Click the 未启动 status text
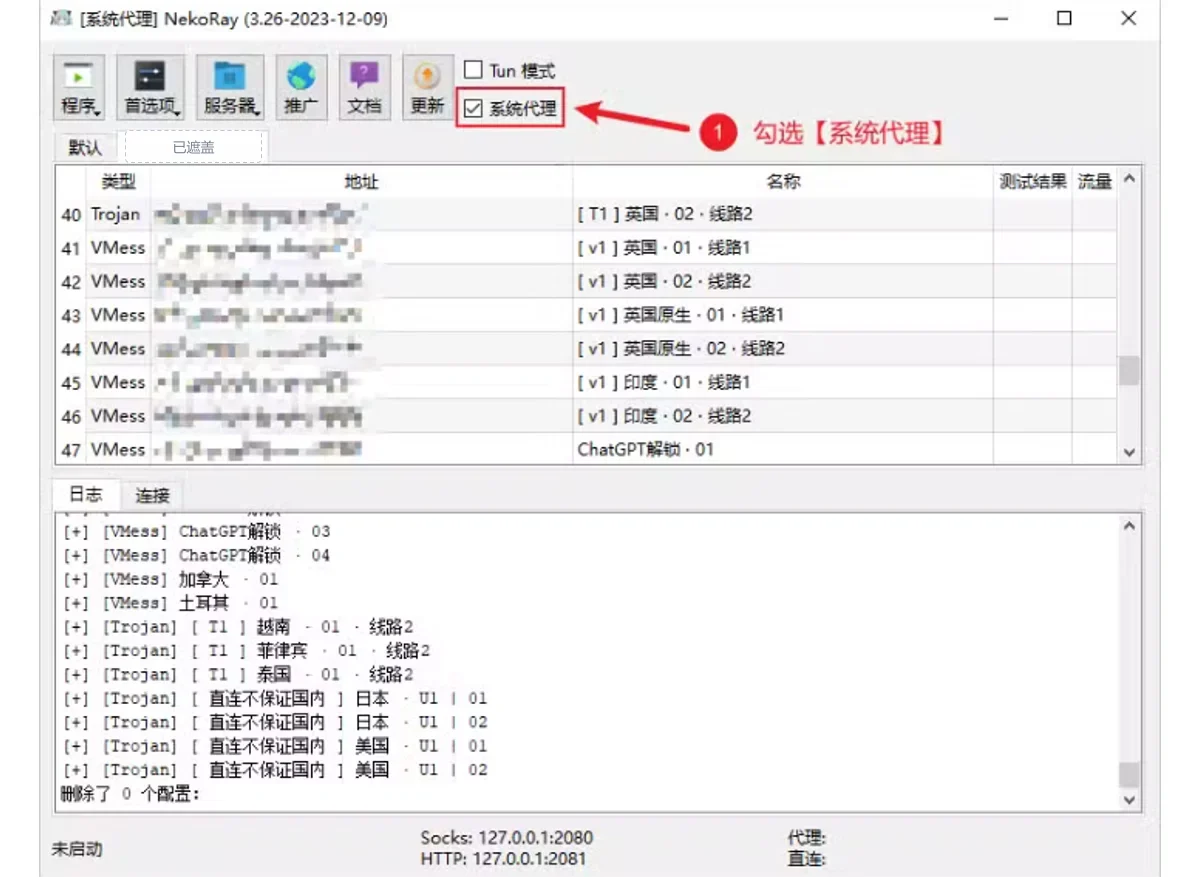Image resolution: width=1200 pixels, height=877 pixels. click(77, 849)
